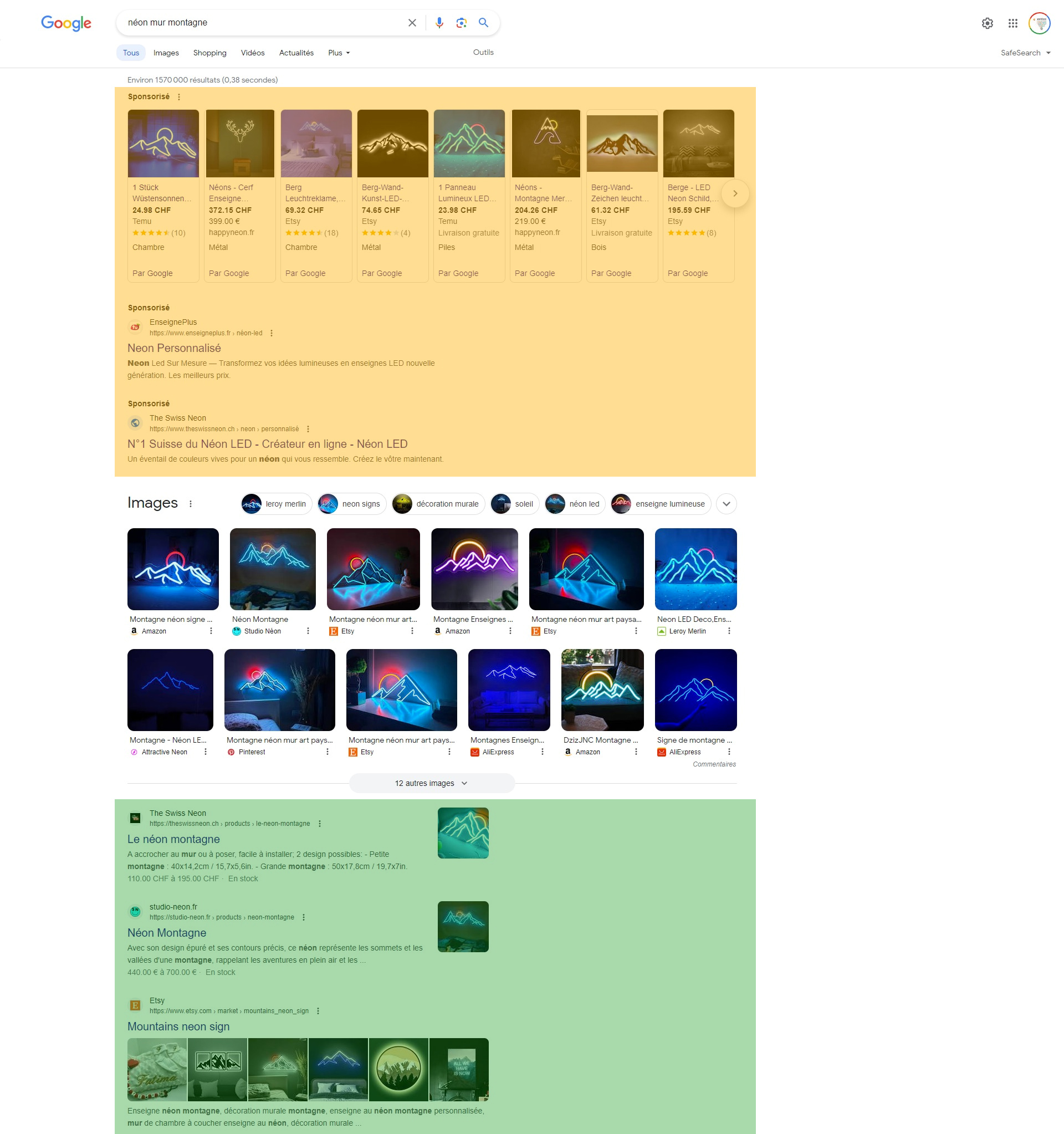Open 24.98 CHF Temu product card

coord(163,196)
